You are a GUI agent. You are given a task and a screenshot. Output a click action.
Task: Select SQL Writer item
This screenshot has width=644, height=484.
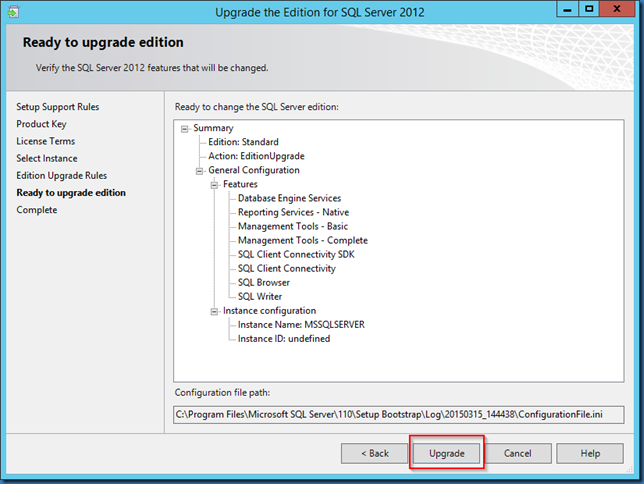click(x=260, y=297)
